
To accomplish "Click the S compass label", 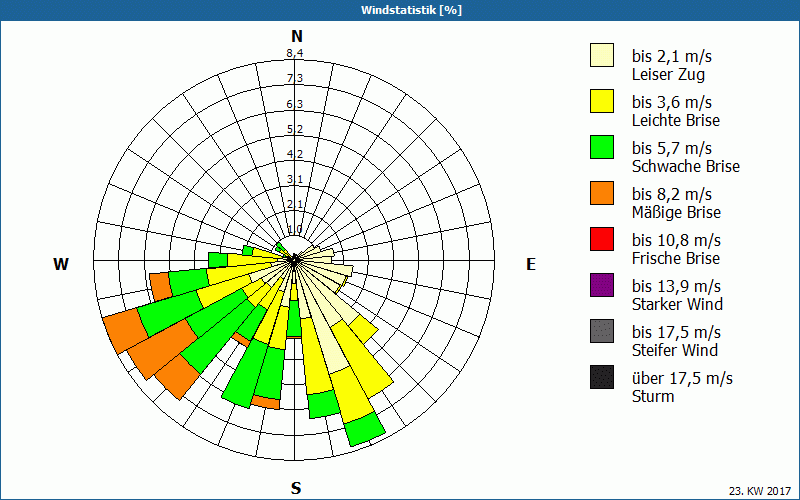I will [296, 488].
